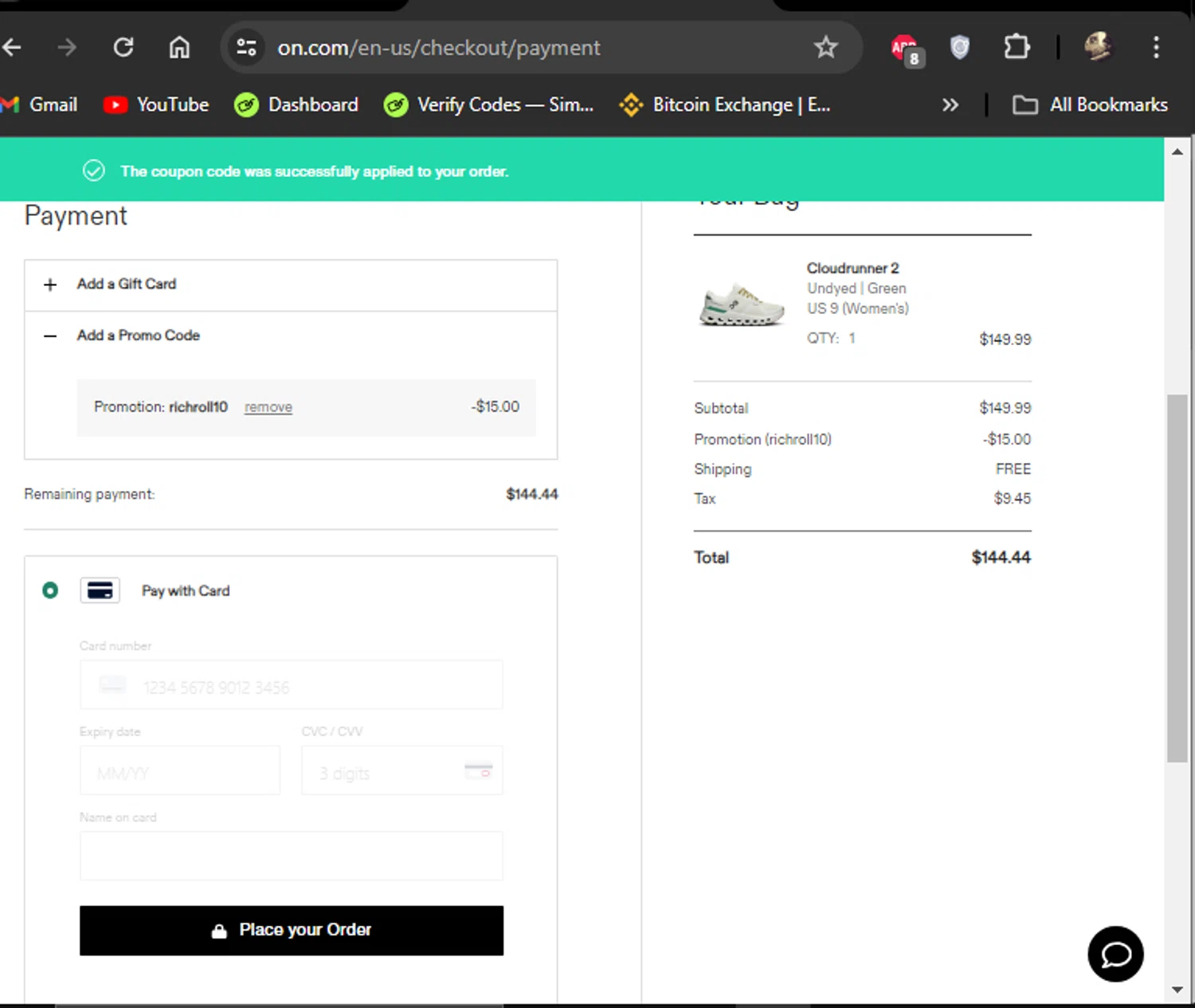This screenshot has width=1195, height=1008.
Task: Focus the Card number field
Action: click(x=291, y=684)
